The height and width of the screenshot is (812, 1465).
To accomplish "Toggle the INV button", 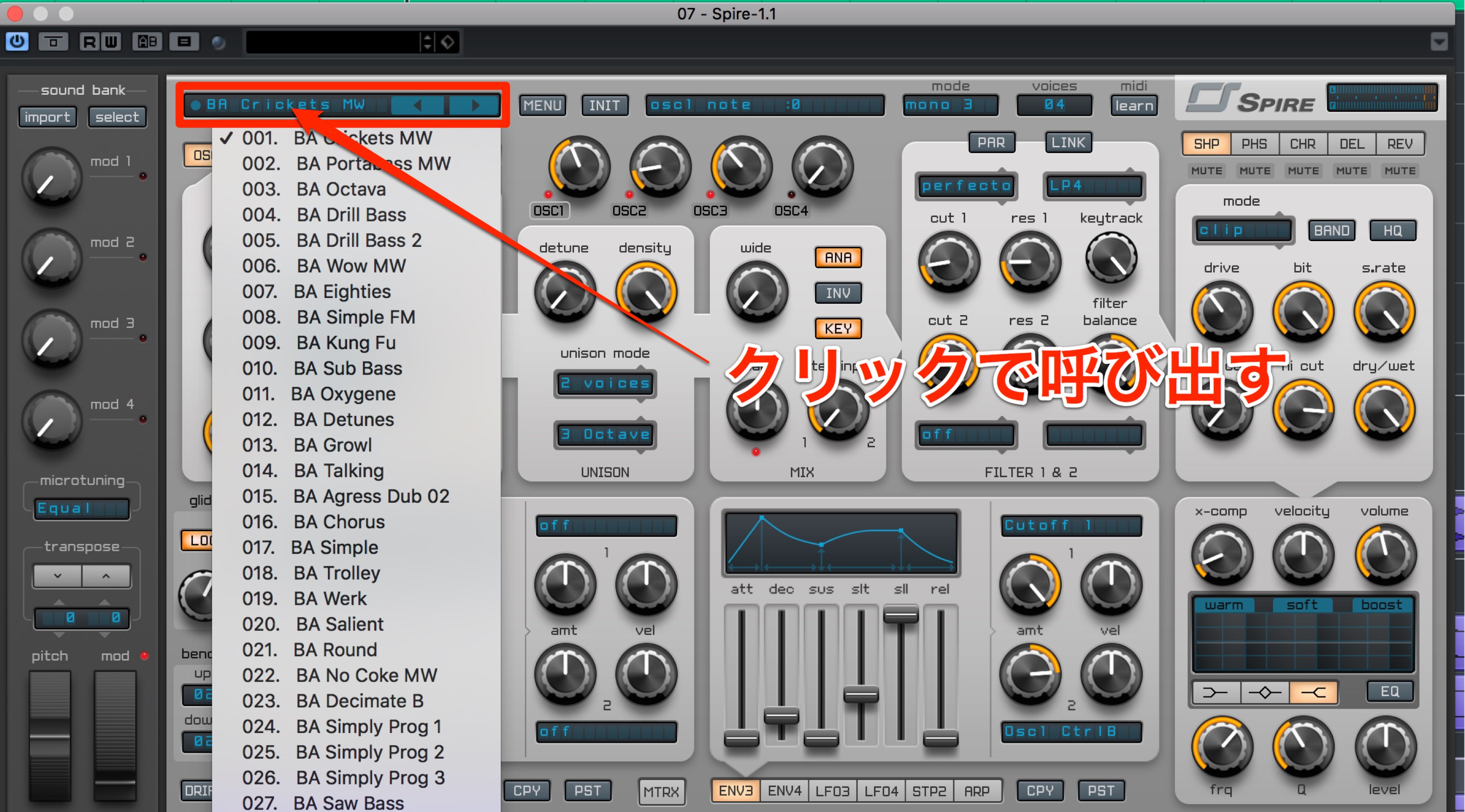I will pyautogui.click(x=838, y=293).
